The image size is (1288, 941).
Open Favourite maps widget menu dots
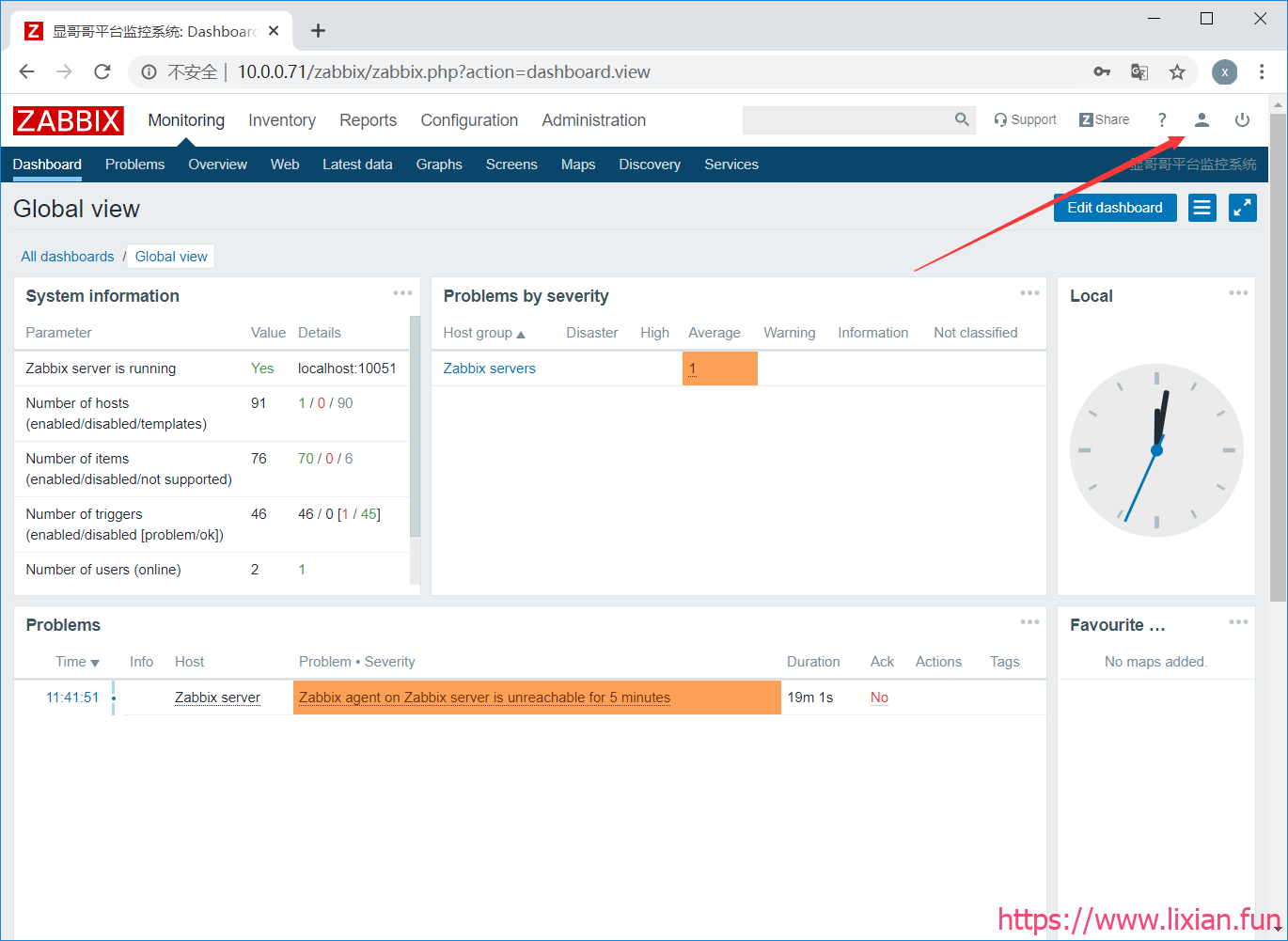pos(1238,622)
